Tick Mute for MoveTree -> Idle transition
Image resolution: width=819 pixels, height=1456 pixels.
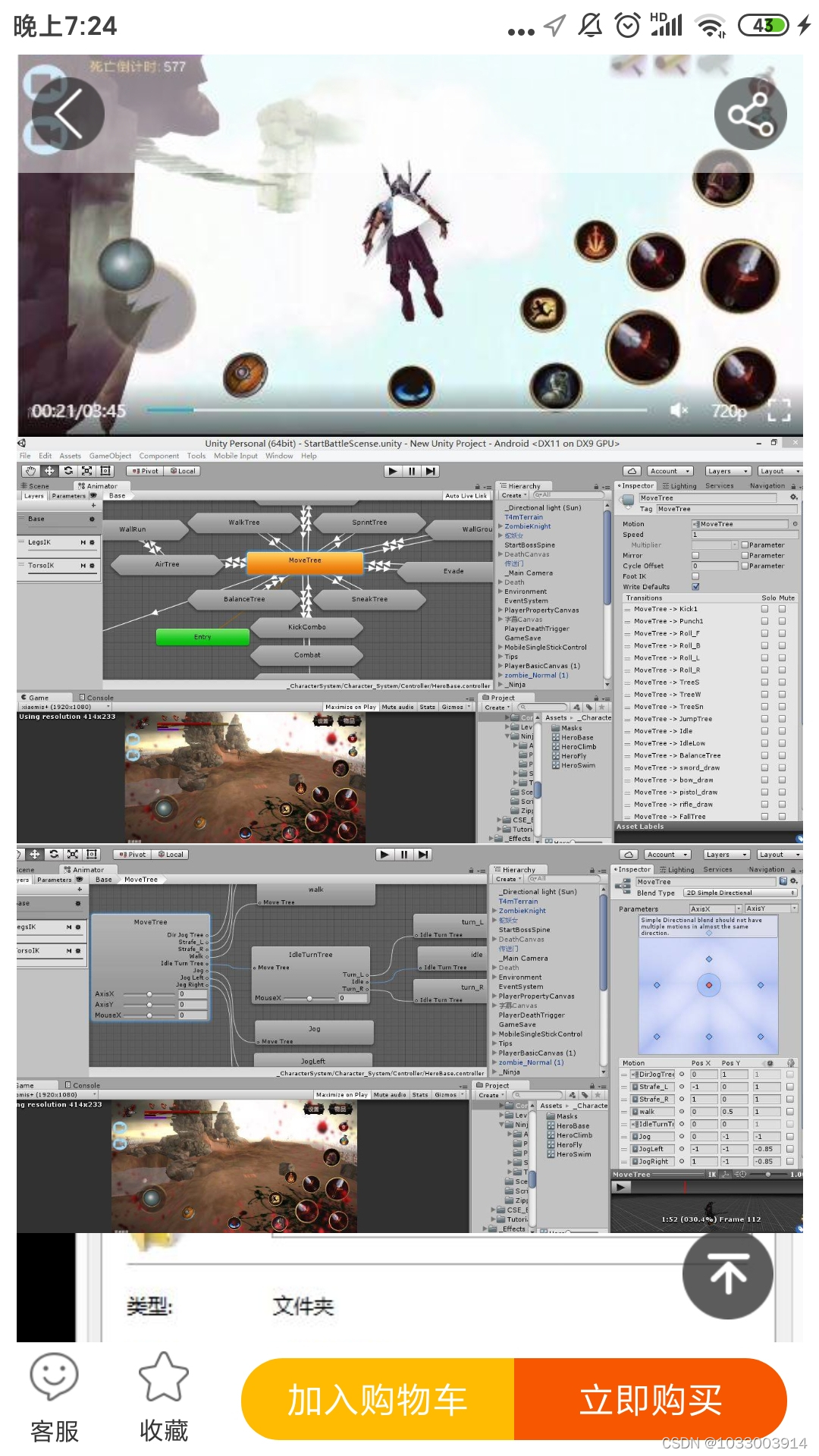[782, 731]
